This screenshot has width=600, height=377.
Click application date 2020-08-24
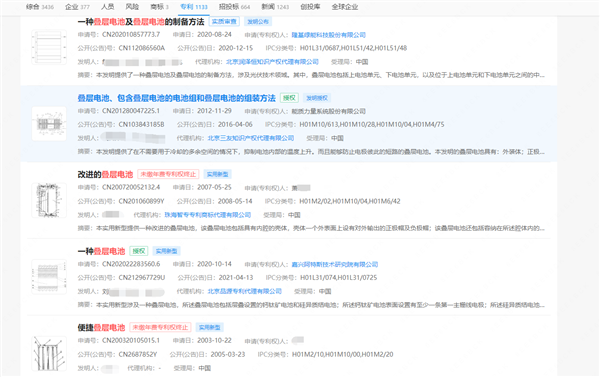(x=214, y=34)
